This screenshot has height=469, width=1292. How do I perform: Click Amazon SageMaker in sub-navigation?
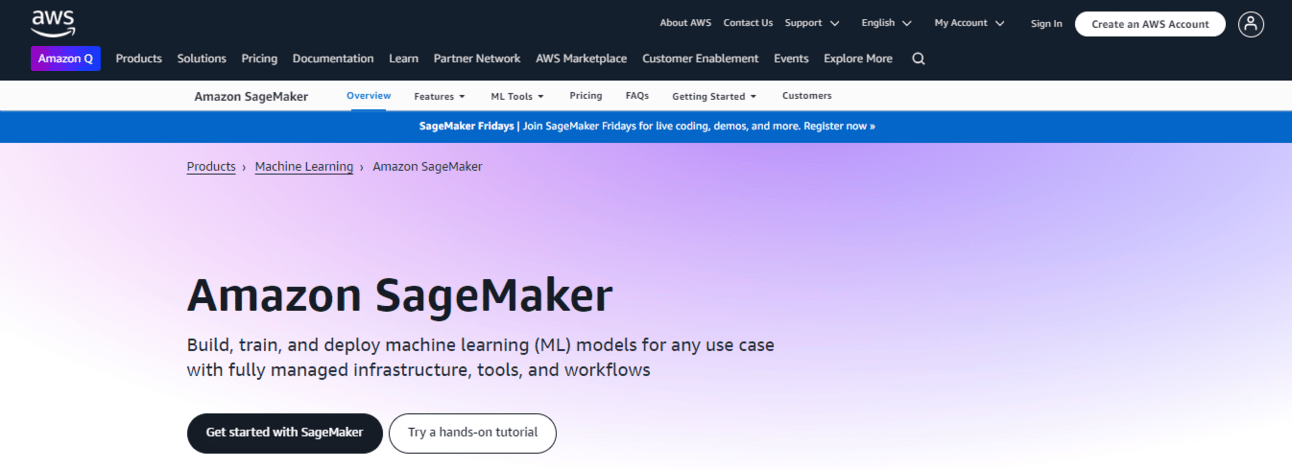coord(251,96)
